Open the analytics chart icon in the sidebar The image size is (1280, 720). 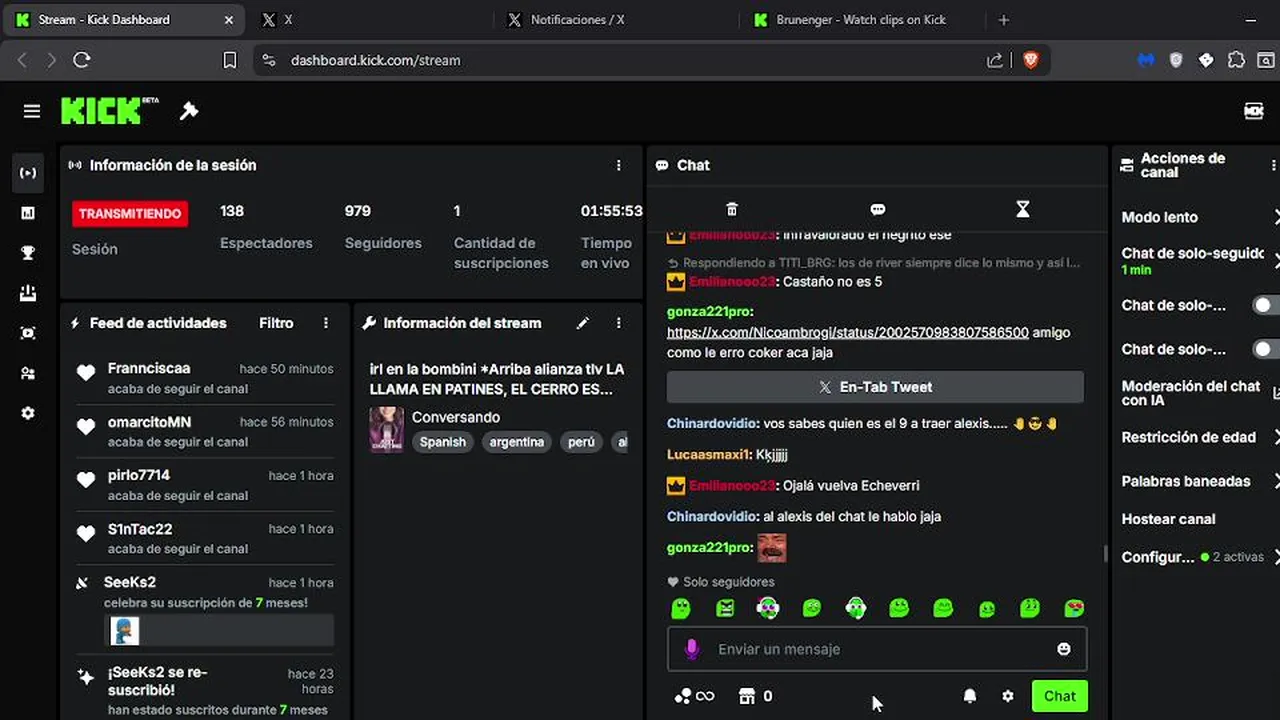pos(28,213)
